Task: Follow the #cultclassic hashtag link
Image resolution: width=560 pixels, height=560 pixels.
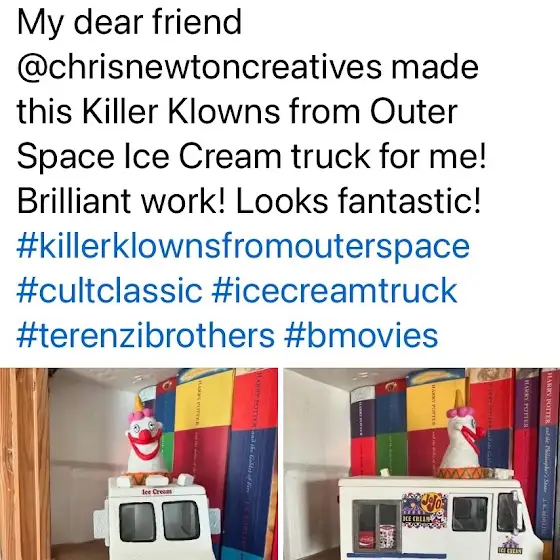Action: 109,291
